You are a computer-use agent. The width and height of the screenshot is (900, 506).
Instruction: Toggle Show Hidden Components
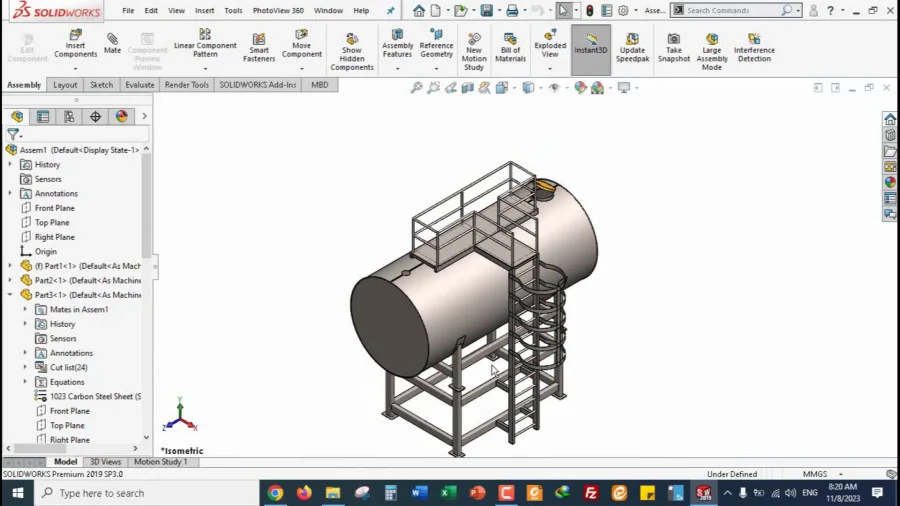352,52
